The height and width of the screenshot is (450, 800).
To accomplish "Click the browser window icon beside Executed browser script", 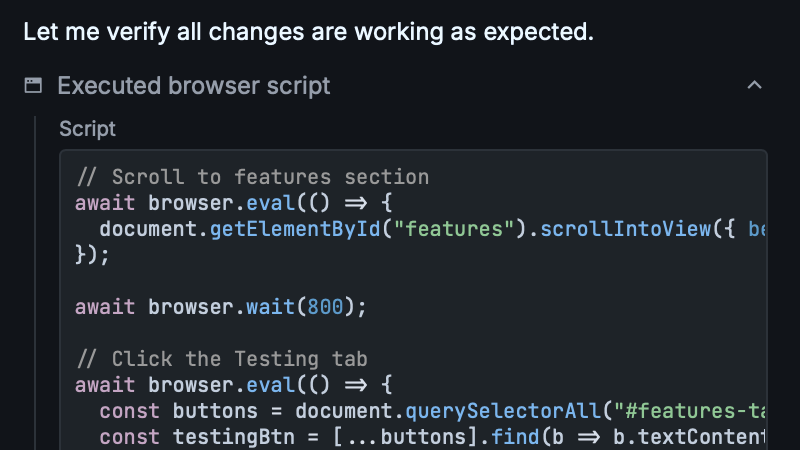I will pos(33,86).
